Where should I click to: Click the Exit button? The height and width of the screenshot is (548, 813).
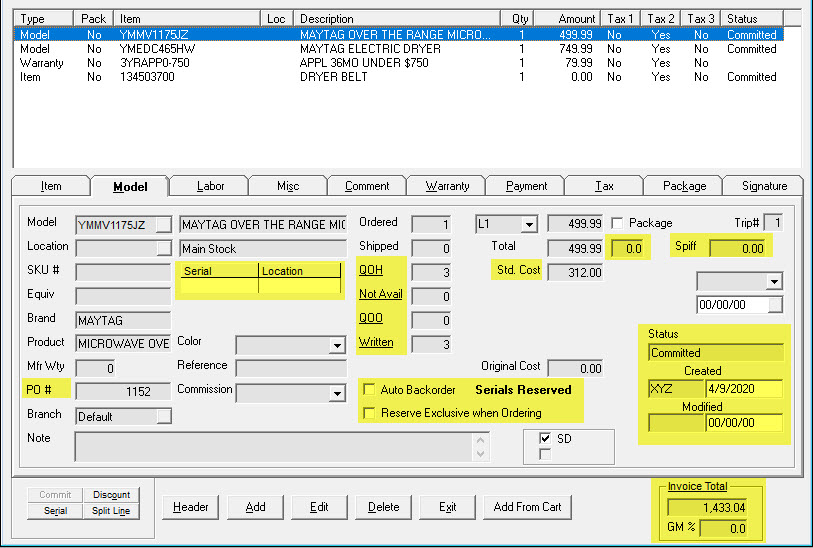pos(447,507)
